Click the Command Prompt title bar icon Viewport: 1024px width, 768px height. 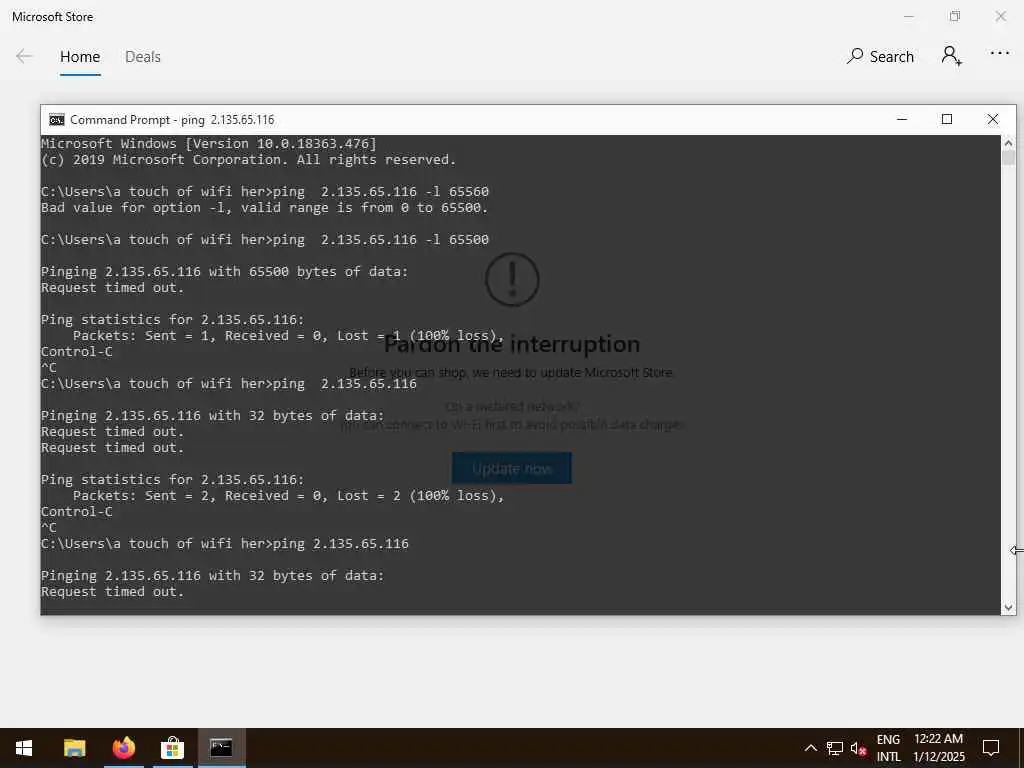coord(57,120)
